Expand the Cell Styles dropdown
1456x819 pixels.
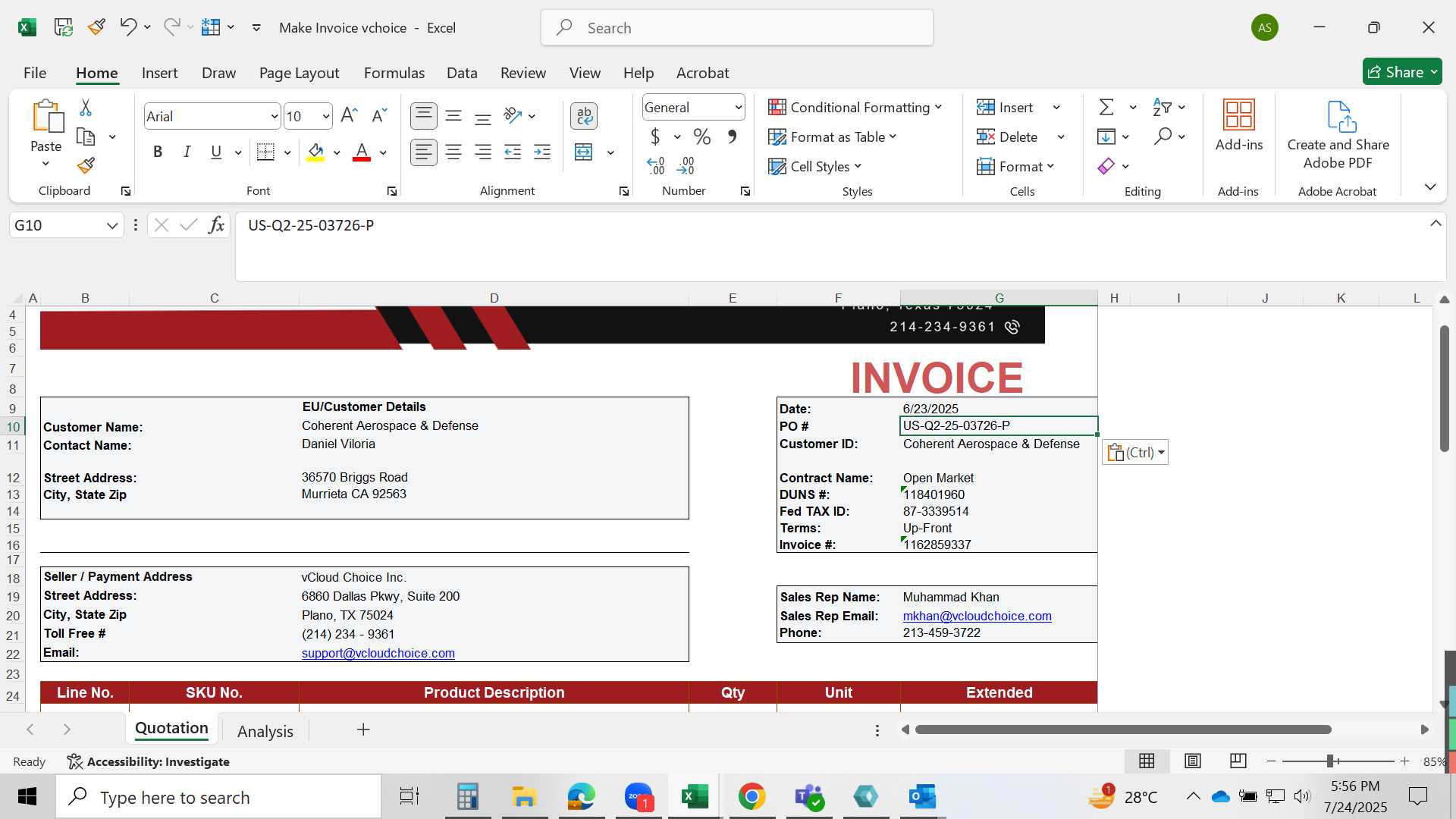858,166
